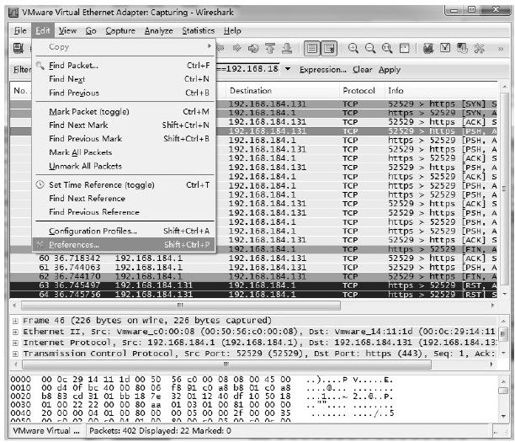Click the packets count status text
The width and height of the screenshot is (515, 442).
tap(160, 431)
